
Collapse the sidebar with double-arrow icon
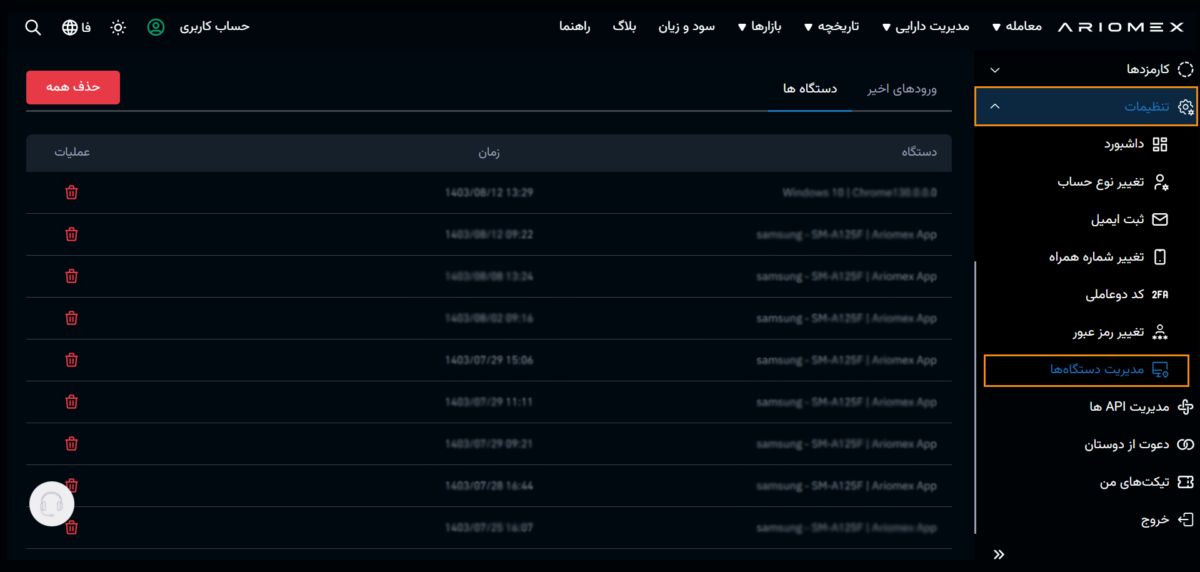coord(998,554)
